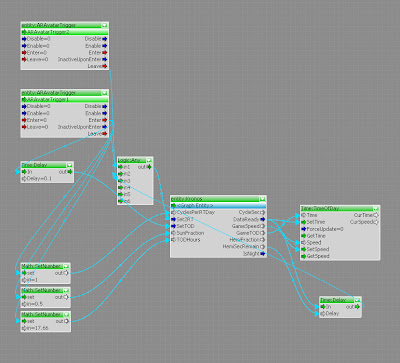400x363 pixels.
Task: Collapse the Time:TimeOfDay node header arrow
Action: click(x=376, y=209)
